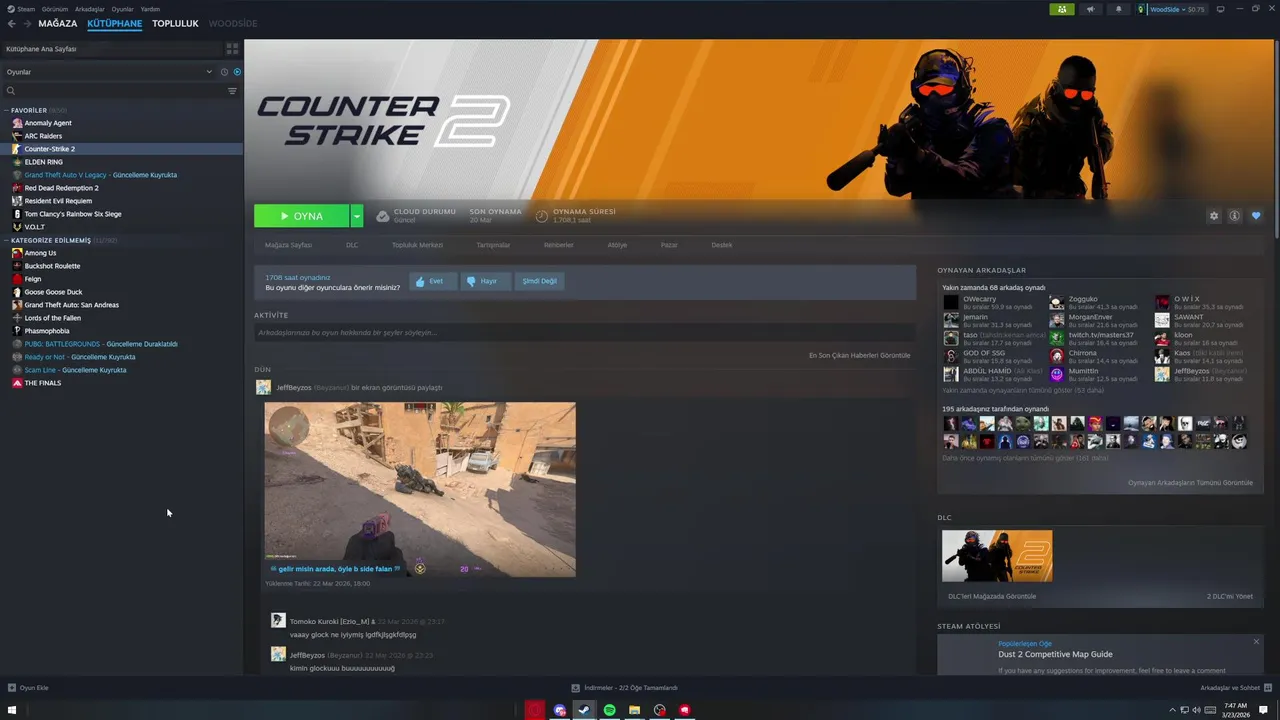
Task: Dismiss the Dust 2 workshop card
Action: click(x=1256, y=641)
